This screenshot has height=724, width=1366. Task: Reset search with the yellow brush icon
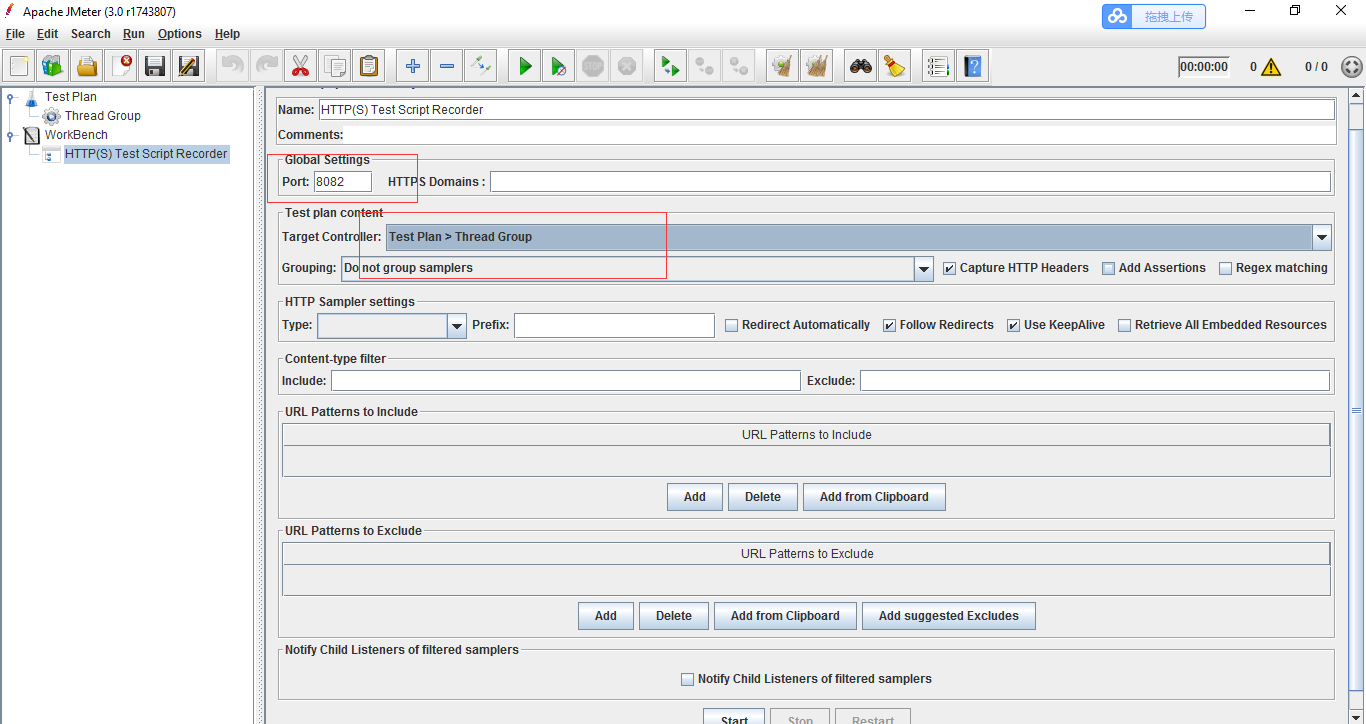click(894, 66)
